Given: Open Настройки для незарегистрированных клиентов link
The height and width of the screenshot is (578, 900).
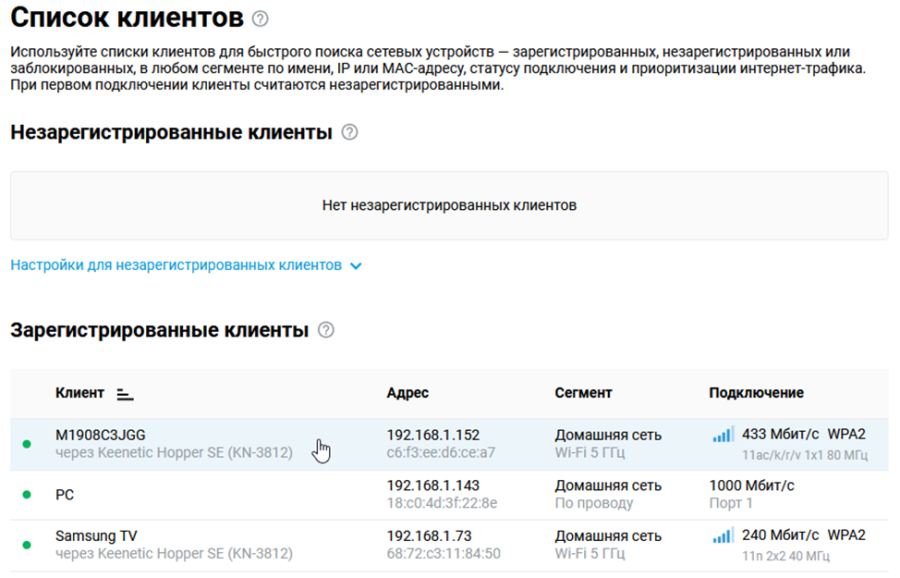Looking at the screenshot, I should click(x=176, y=265).
